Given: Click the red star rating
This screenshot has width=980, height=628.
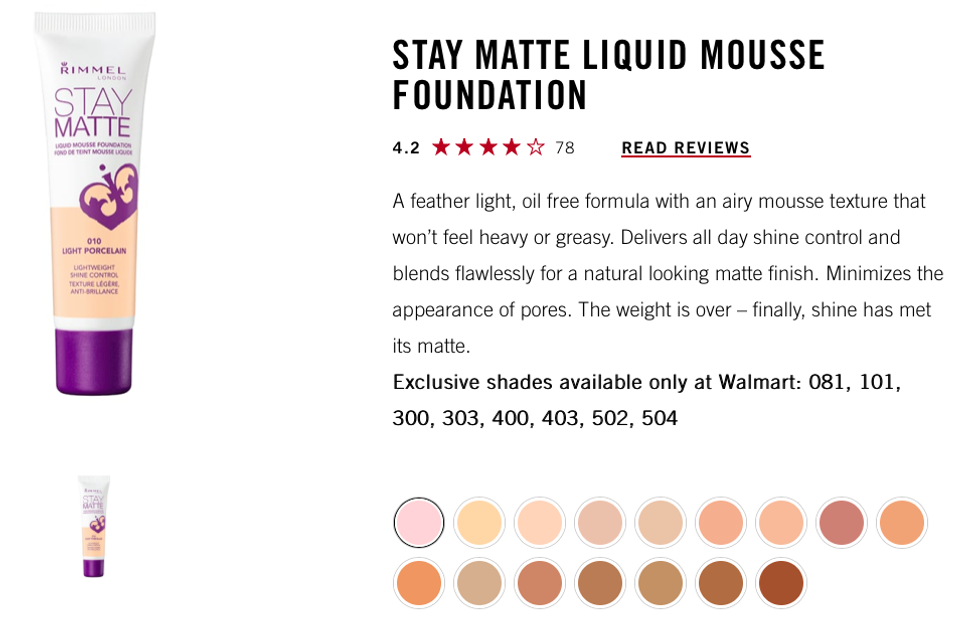Looking at the screenshot, I should tap(488, 148).
